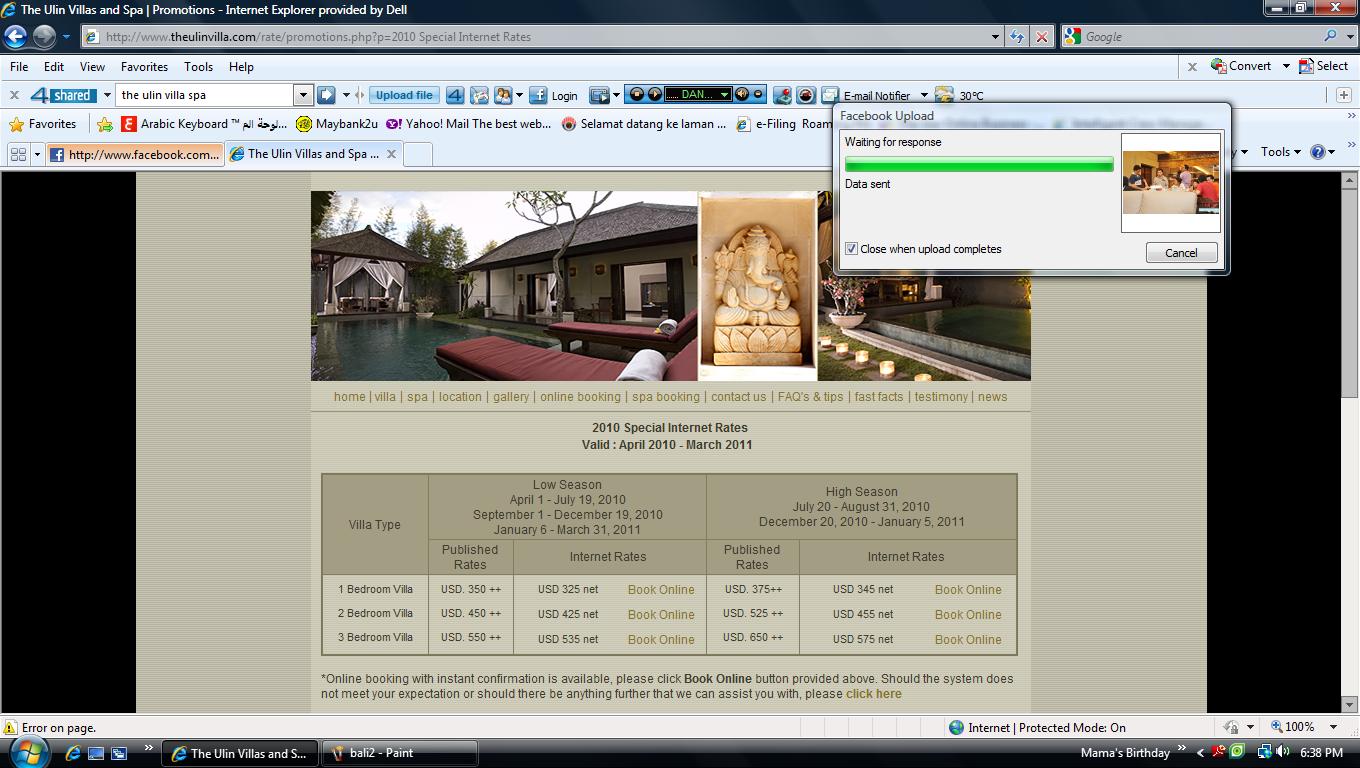Screen dimensions: 1360x768
Task: Click the browser Forward arrow button
Action: coord(44,37)
